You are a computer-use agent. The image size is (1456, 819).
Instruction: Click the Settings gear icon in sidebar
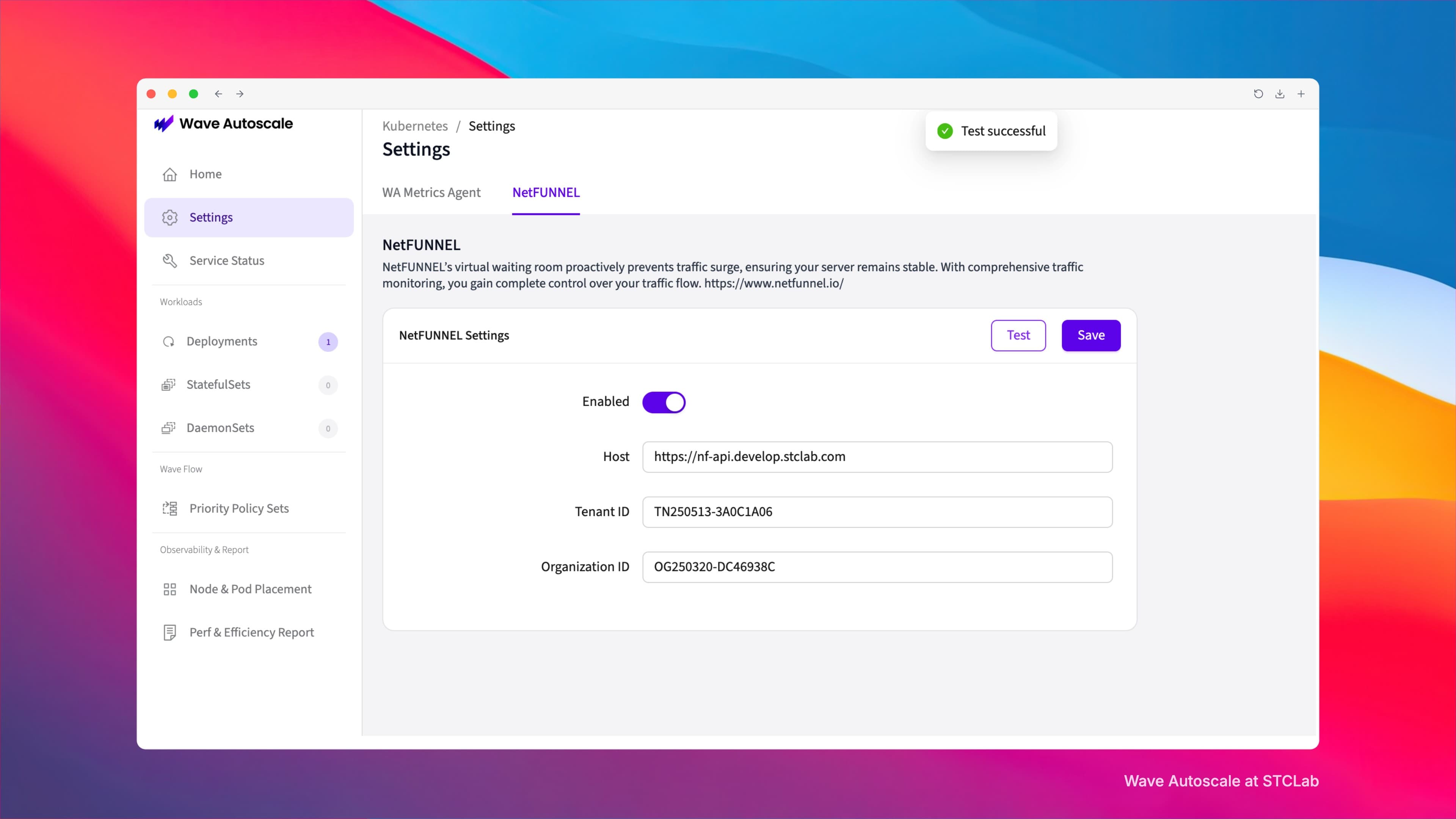click(x=169, y=218)
